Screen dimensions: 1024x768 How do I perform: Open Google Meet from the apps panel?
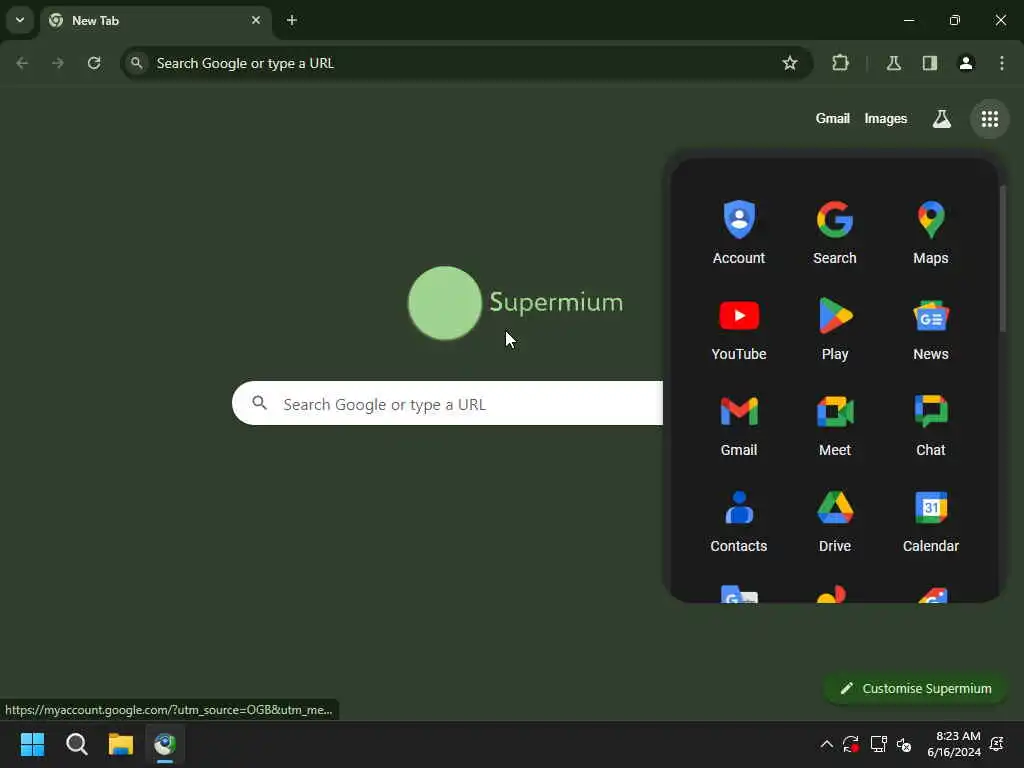pyautogui.click(x=835, y=424)
